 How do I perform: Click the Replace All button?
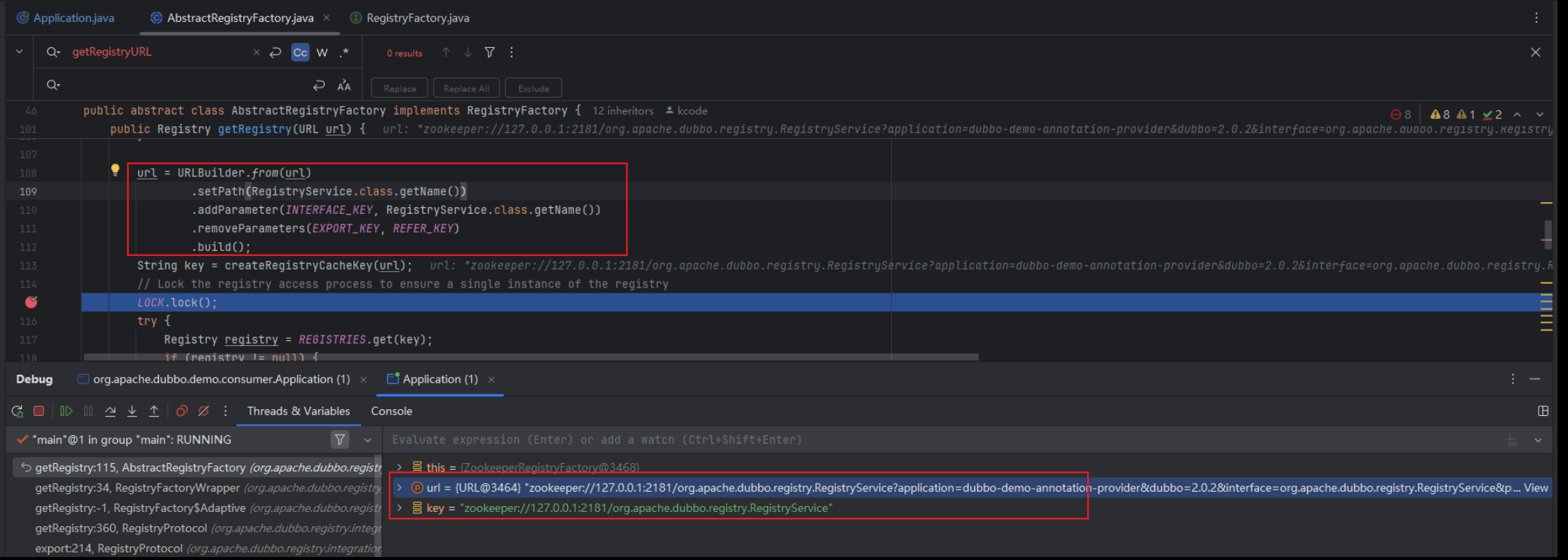click(x=466, y=89)
